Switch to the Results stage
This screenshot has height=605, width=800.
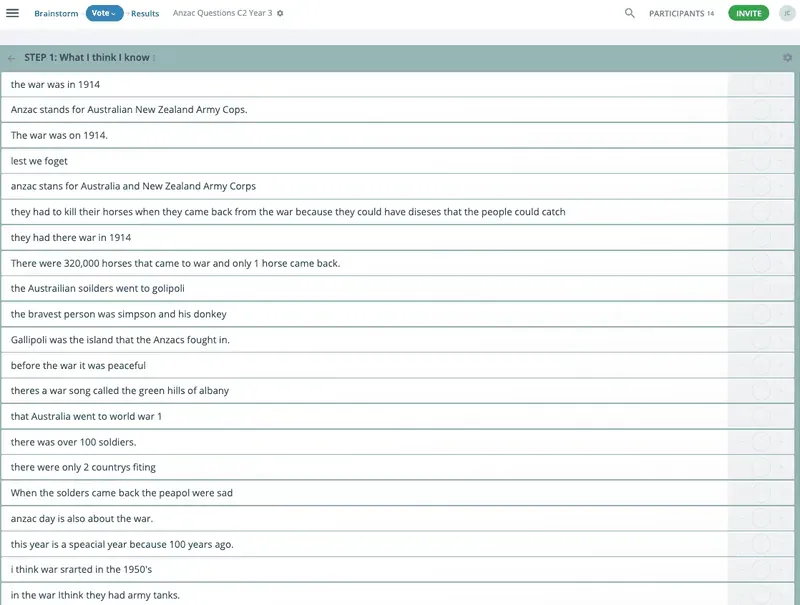click(x=145, y=13)
